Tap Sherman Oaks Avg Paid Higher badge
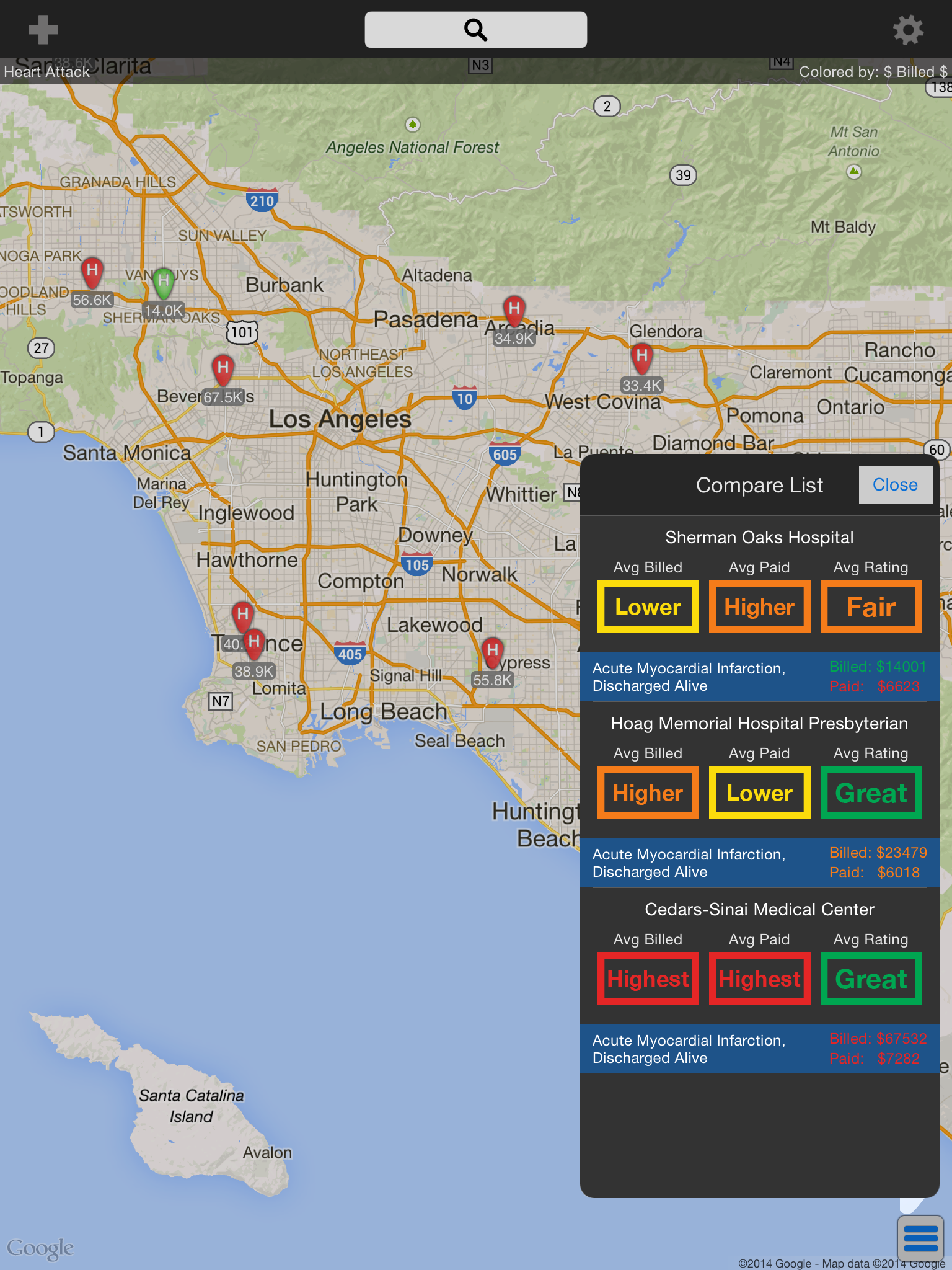 (x=760, y=606)
